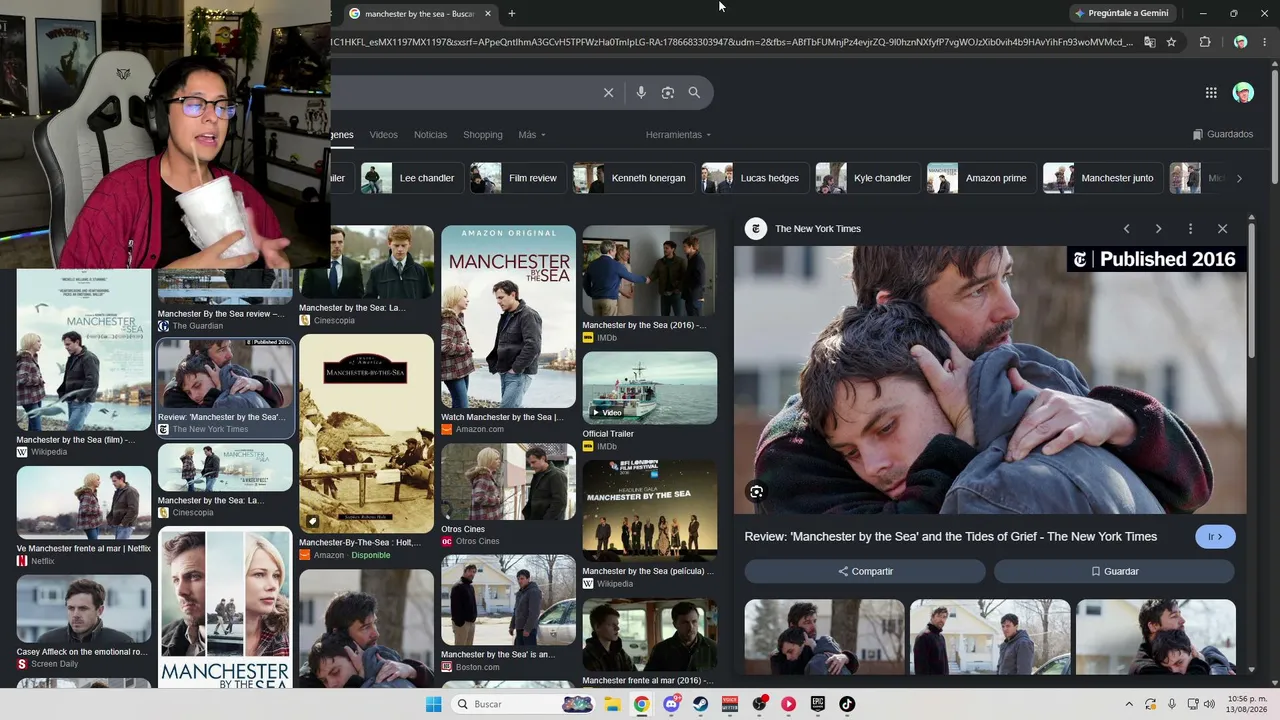The height and width of the screenshot is (720, 1280).
Task: Filter images by Kenneth lonergan chip
Action: [x=634, y=178]
